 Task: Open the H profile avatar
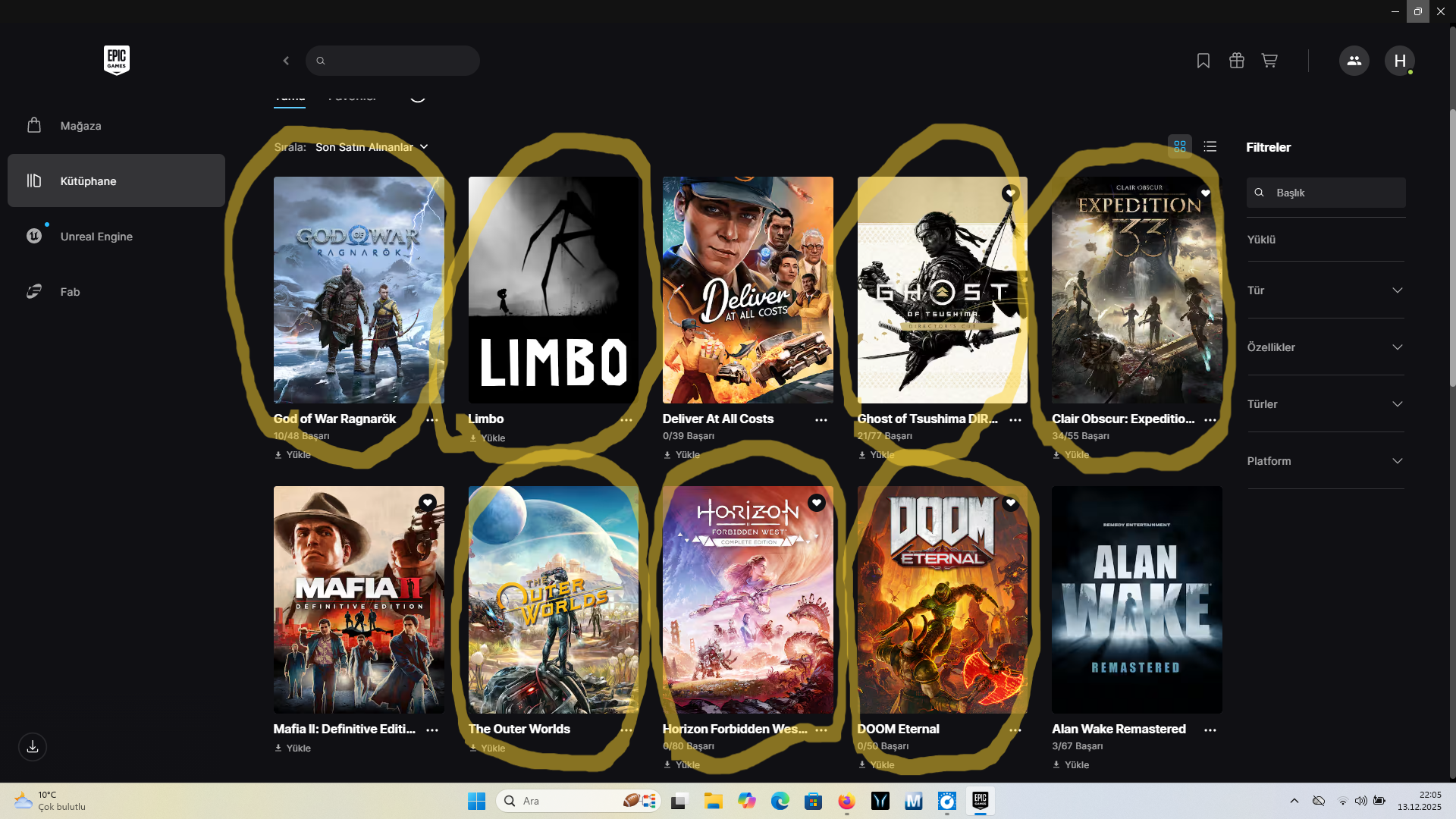click(1399, 61)
